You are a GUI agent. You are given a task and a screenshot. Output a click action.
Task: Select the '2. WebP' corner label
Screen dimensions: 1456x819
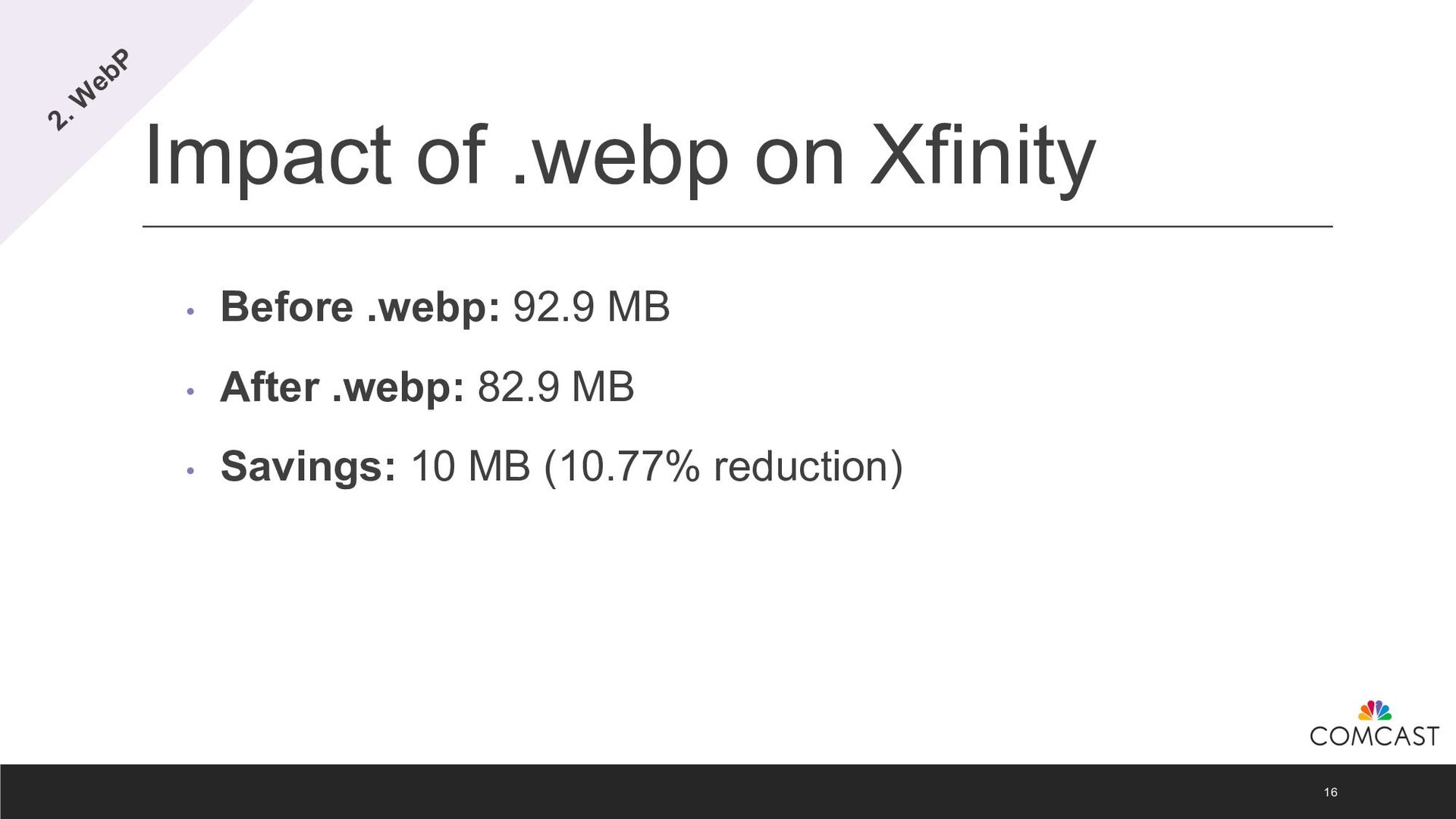89,89
